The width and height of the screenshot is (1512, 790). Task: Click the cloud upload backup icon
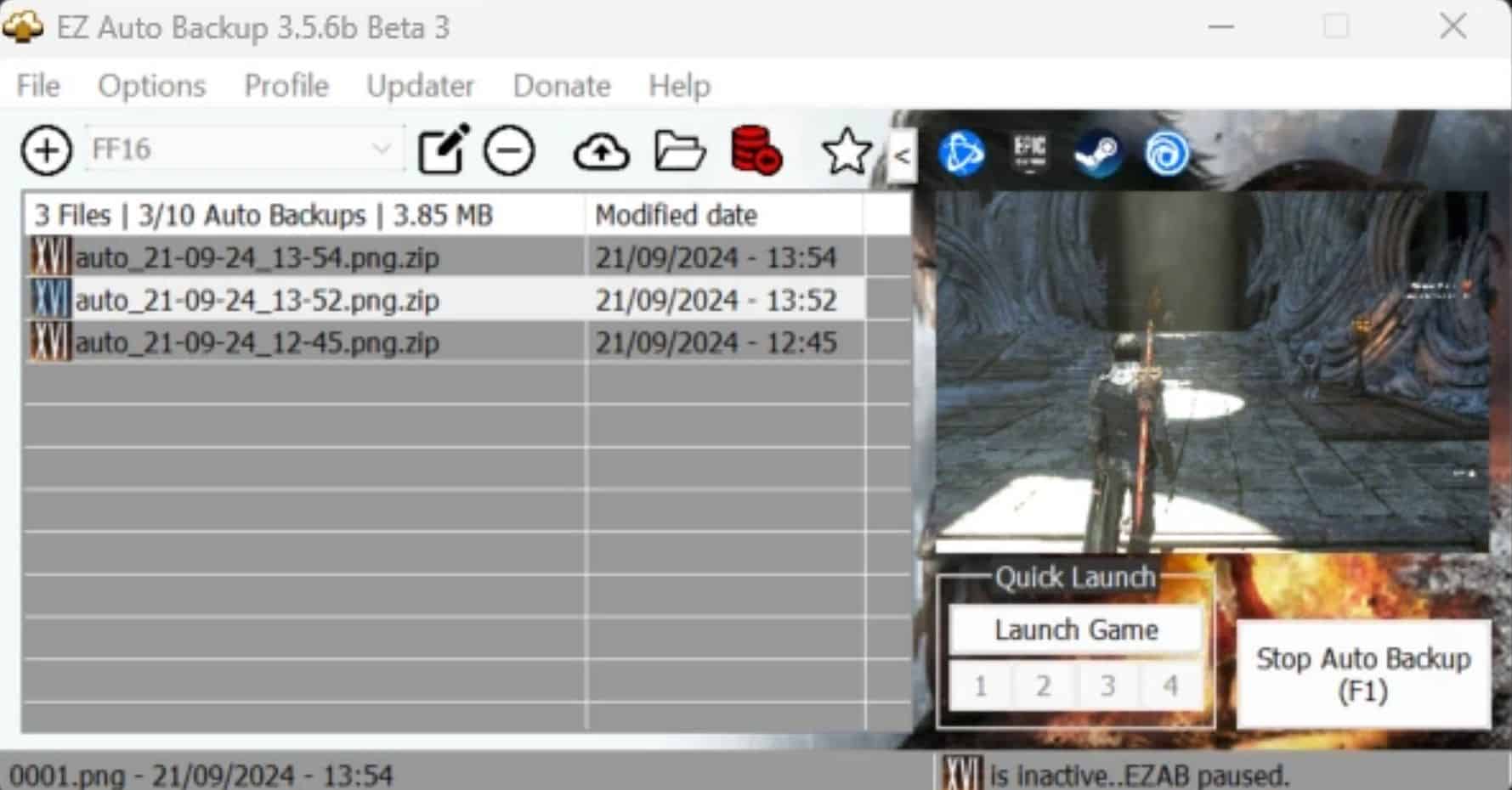602,152
